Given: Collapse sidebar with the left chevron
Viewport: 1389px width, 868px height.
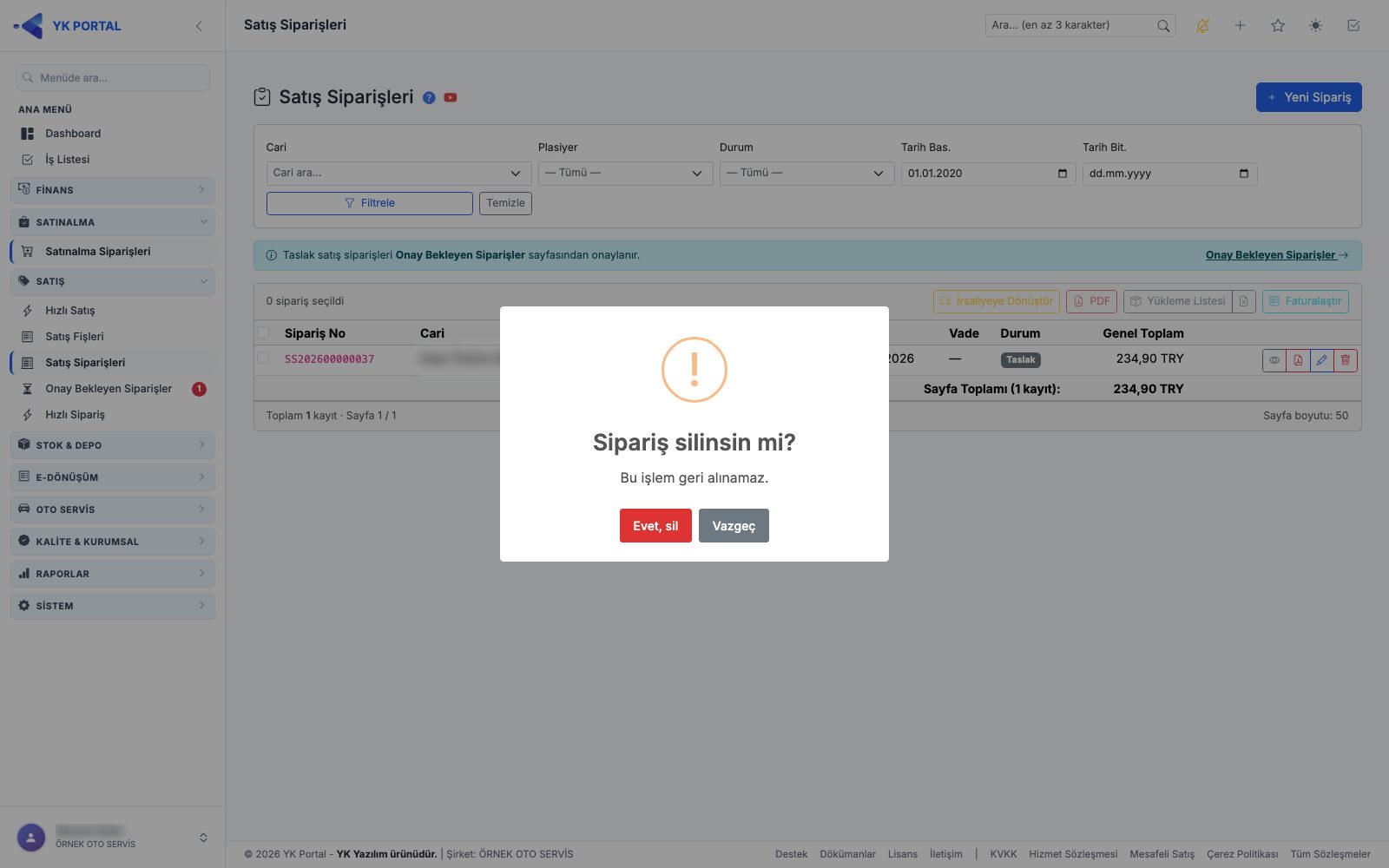Looking at the screenshot, I should click(x=199, y=26).
